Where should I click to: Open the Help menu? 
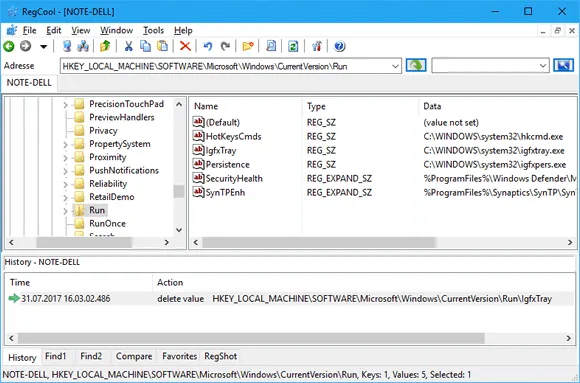(183, 30)
